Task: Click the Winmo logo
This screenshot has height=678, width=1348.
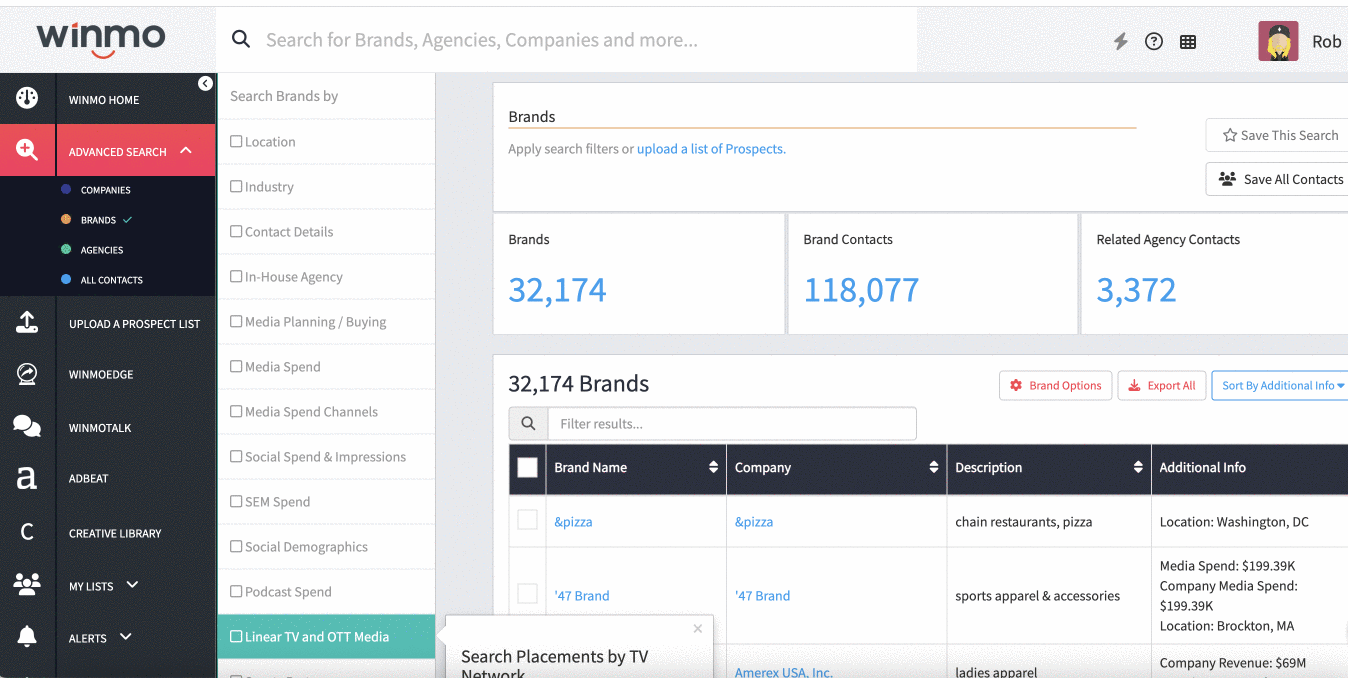Action: coord(101,40)
